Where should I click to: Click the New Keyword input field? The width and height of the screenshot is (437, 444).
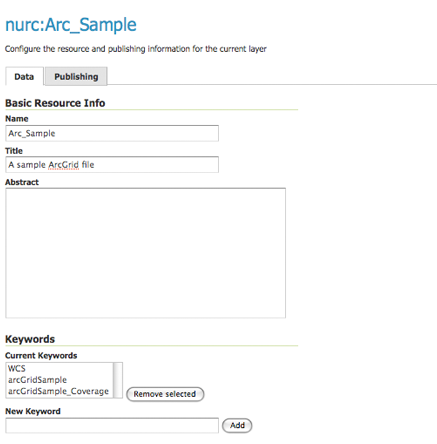point(112,425)
